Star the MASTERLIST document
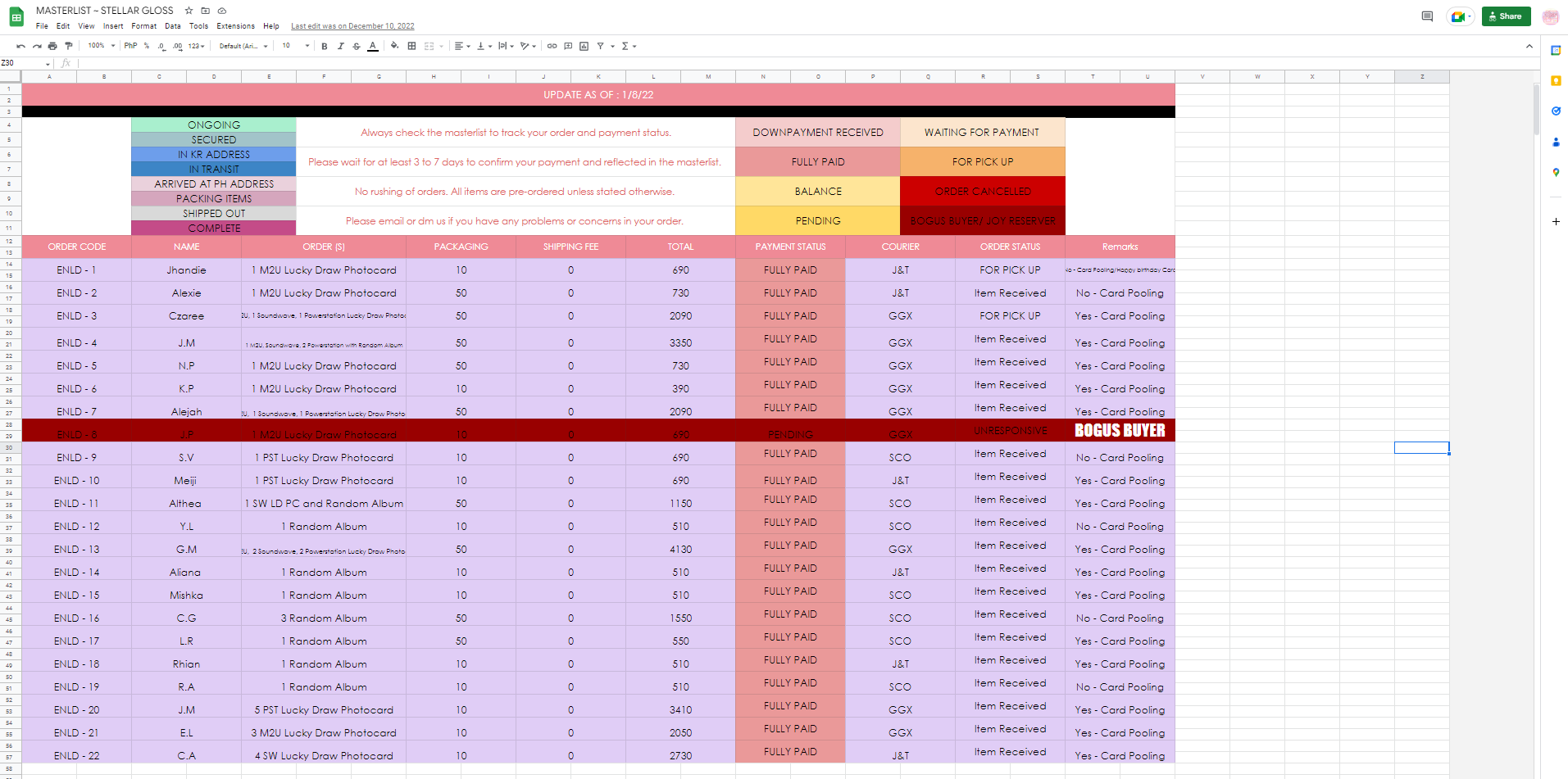1568x779 pixels. tap(189, 11)
